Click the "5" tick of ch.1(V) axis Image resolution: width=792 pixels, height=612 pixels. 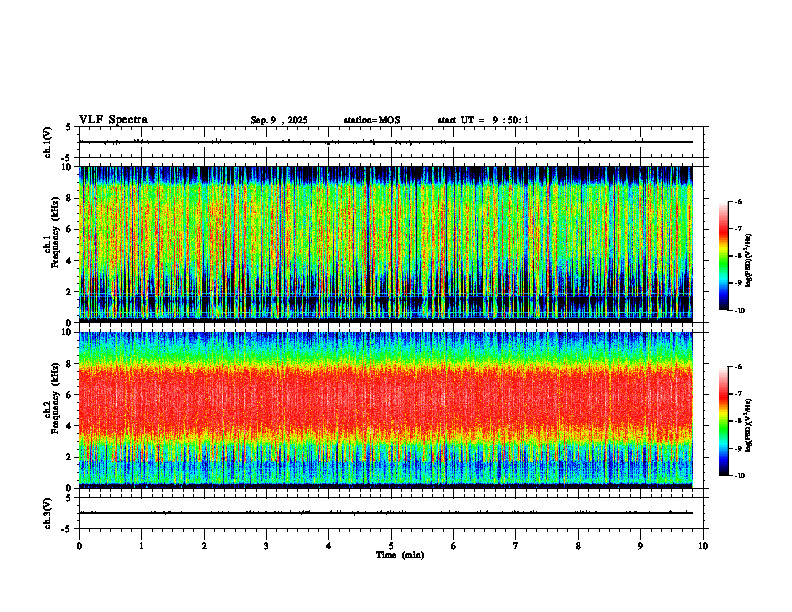69,127
